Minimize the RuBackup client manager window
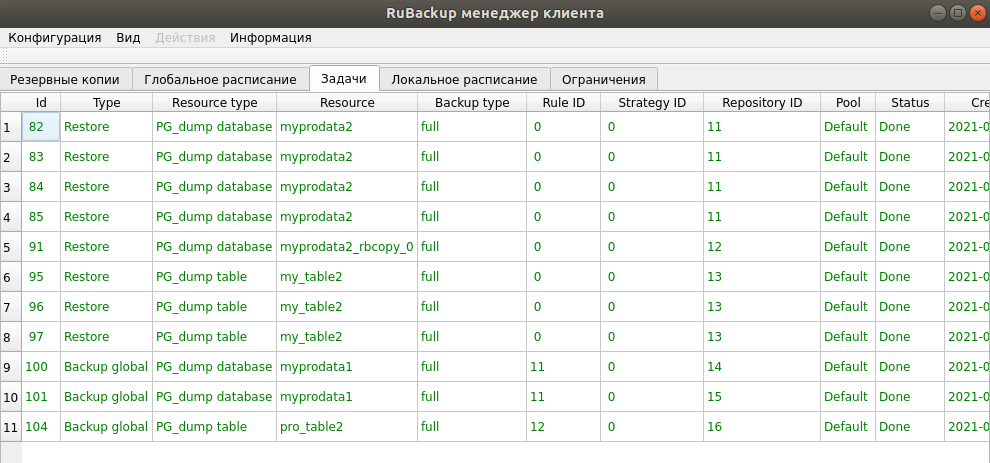This screenshot has width=990, height=463. pyautogui.click(x=937, y=13)
